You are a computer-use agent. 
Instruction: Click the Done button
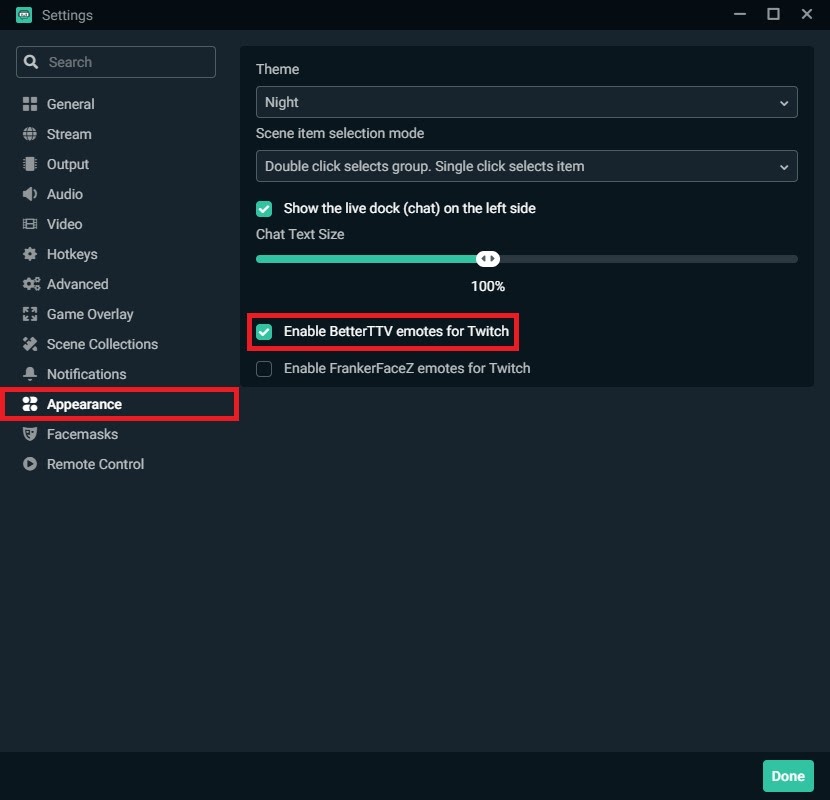(788, 776)
